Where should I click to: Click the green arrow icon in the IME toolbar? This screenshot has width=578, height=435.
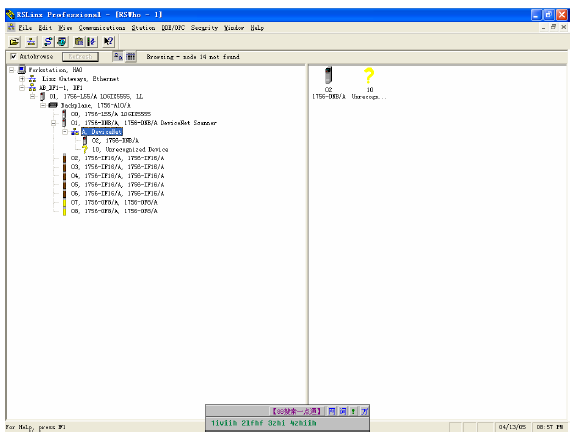(353, 411)
